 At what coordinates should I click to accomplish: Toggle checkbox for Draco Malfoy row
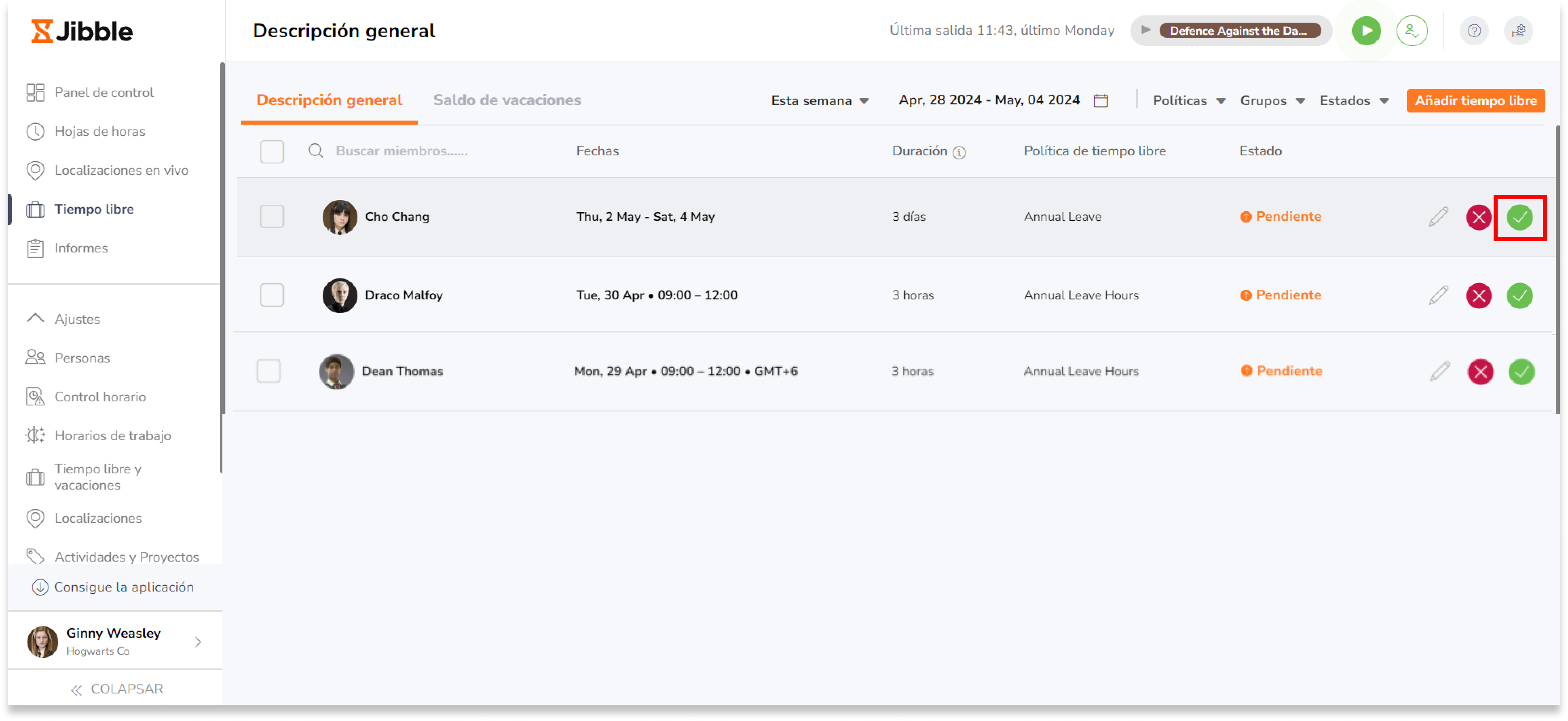pyautogui.click(x=270, y=294)
